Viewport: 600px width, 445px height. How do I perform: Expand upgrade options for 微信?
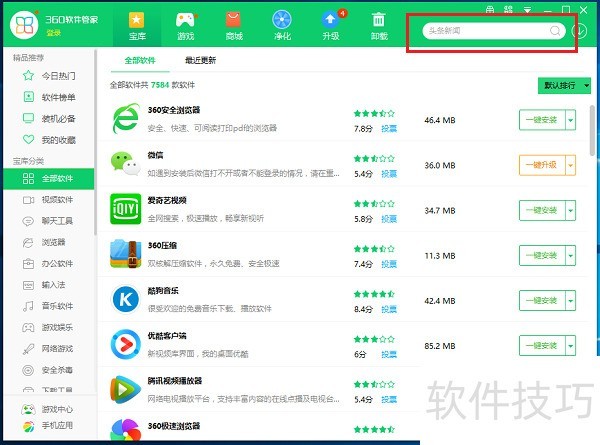point(571,165)
